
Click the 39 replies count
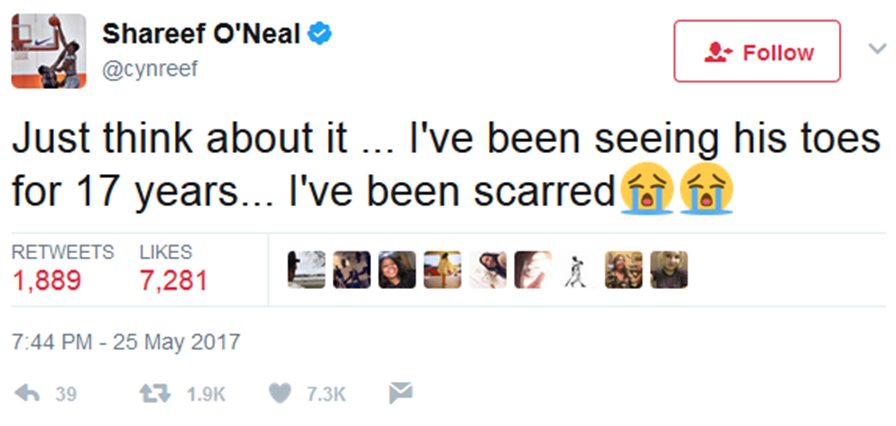(x=66, y=394)
